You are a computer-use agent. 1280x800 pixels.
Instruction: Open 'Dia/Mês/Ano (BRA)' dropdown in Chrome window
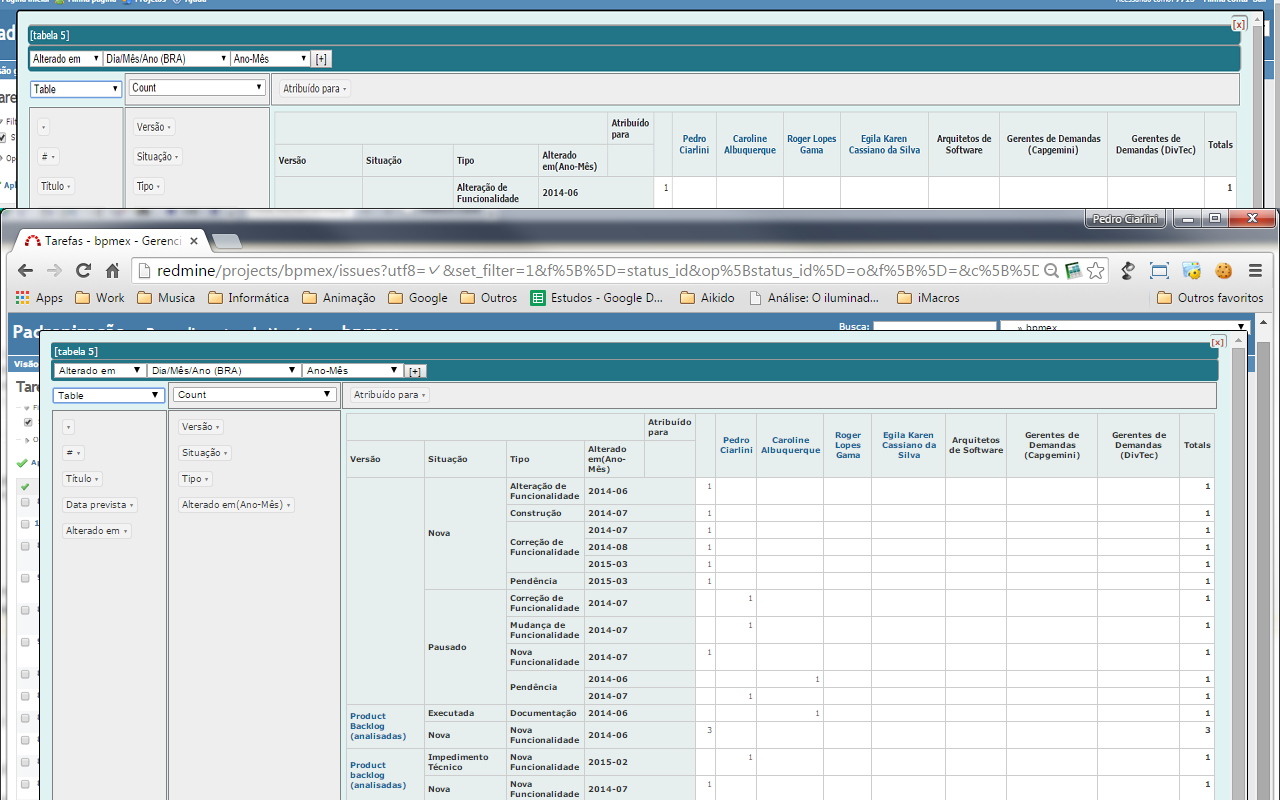[x=224, y=370]
